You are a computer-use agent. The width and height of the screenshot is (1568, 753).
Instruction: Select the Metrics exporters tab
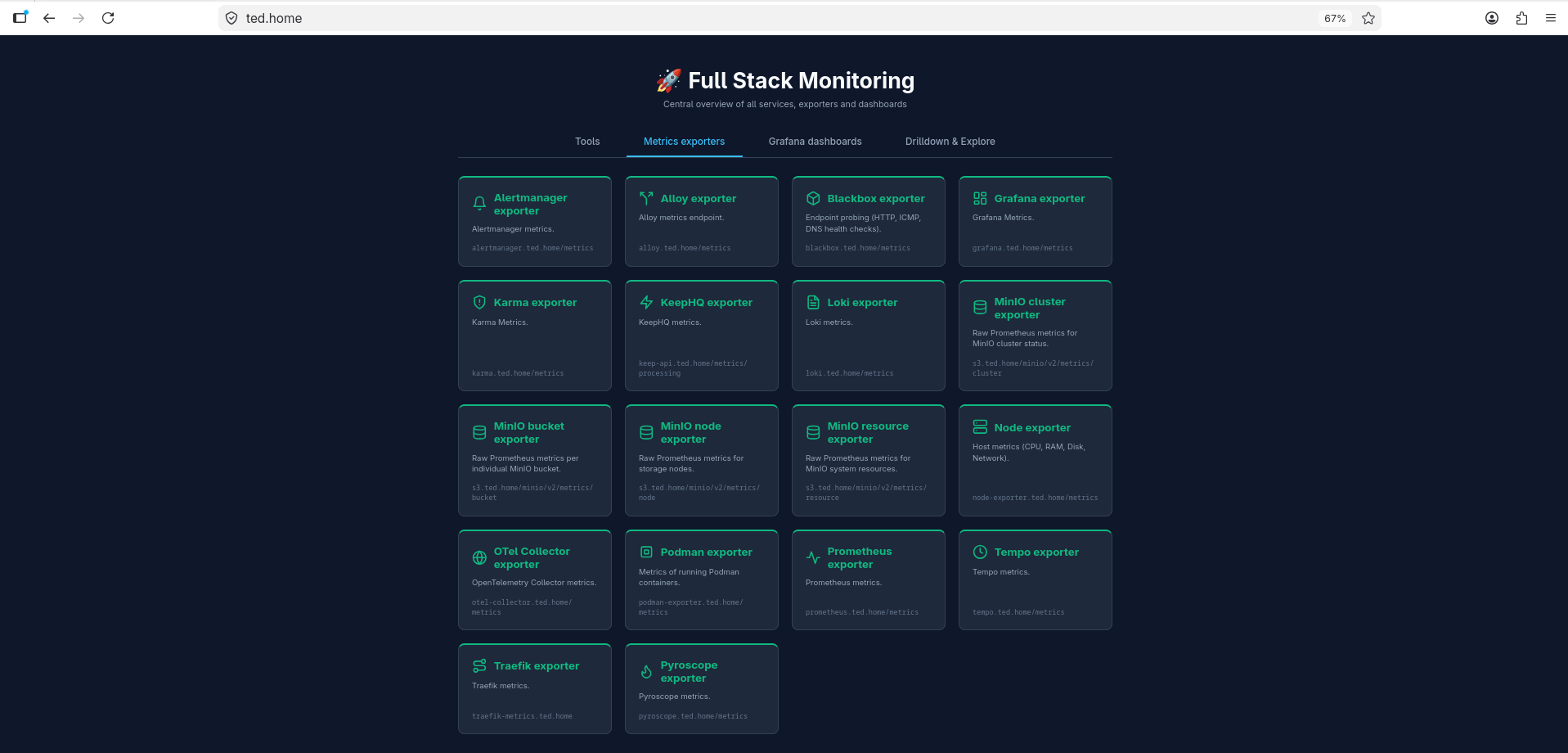click(x=684, y=142)
